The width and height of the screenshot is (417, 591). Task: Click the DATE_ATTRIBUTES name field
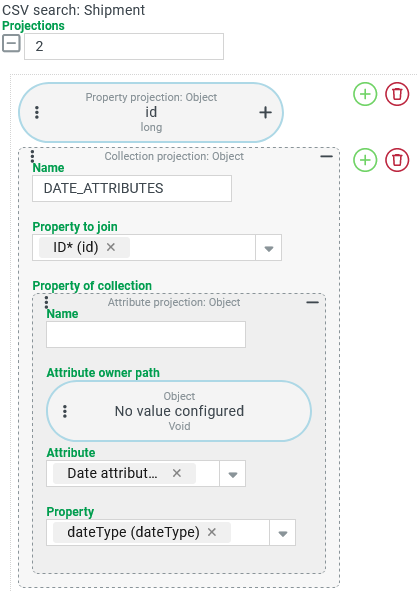[x=132, y=188]
